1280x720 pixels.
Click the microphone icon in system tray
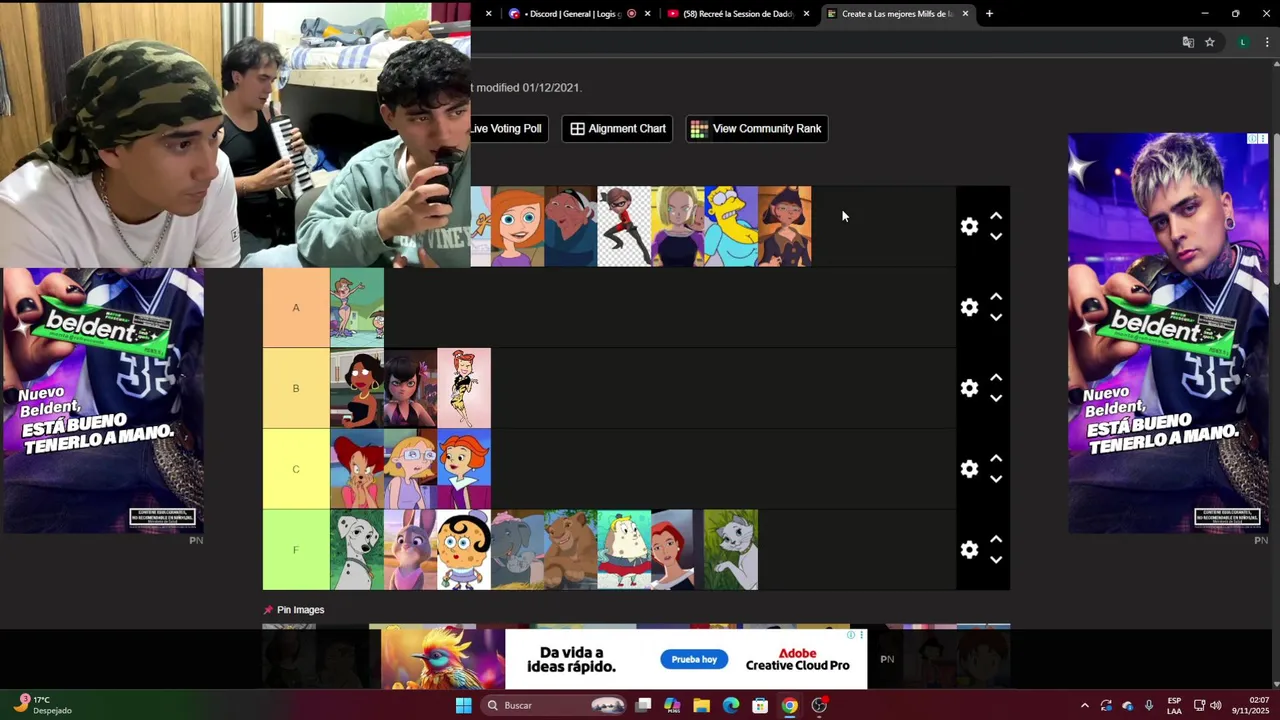point(1149,706)
